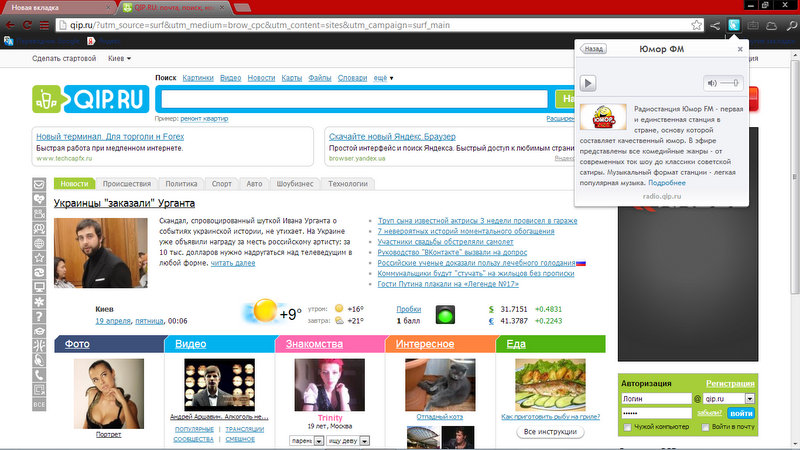This screenshot has height=450, width=800.
Task: Open the globe icon in left sidebar
Action: pyautogui.click(x=39, y=243)
